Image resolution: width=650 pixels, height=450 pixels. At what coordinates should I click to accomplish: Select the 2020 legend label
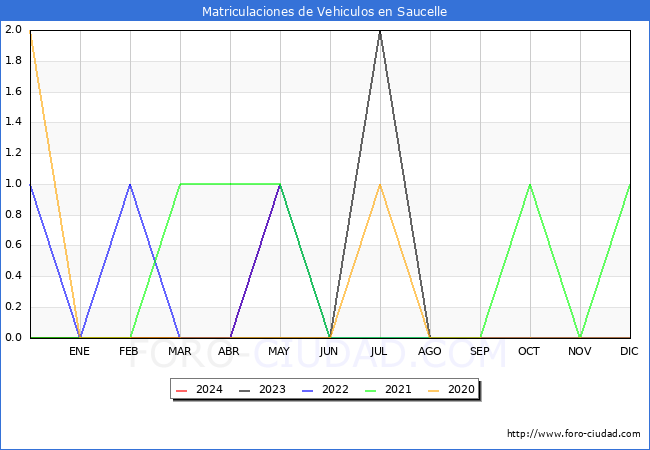461,390
